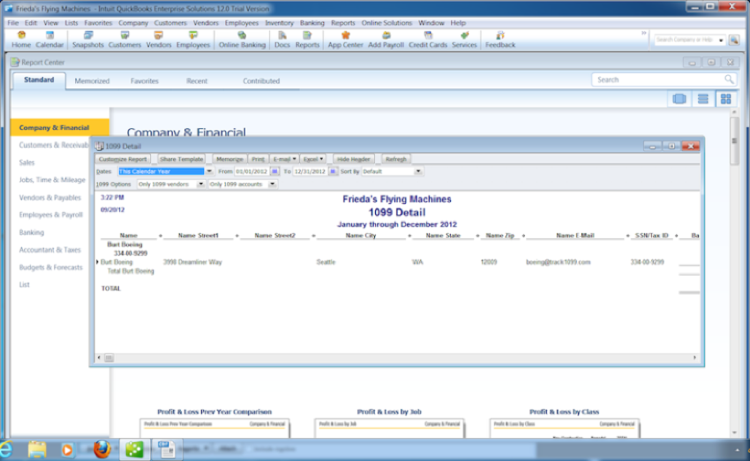Click the Memorize button

(x=230, y=159)
